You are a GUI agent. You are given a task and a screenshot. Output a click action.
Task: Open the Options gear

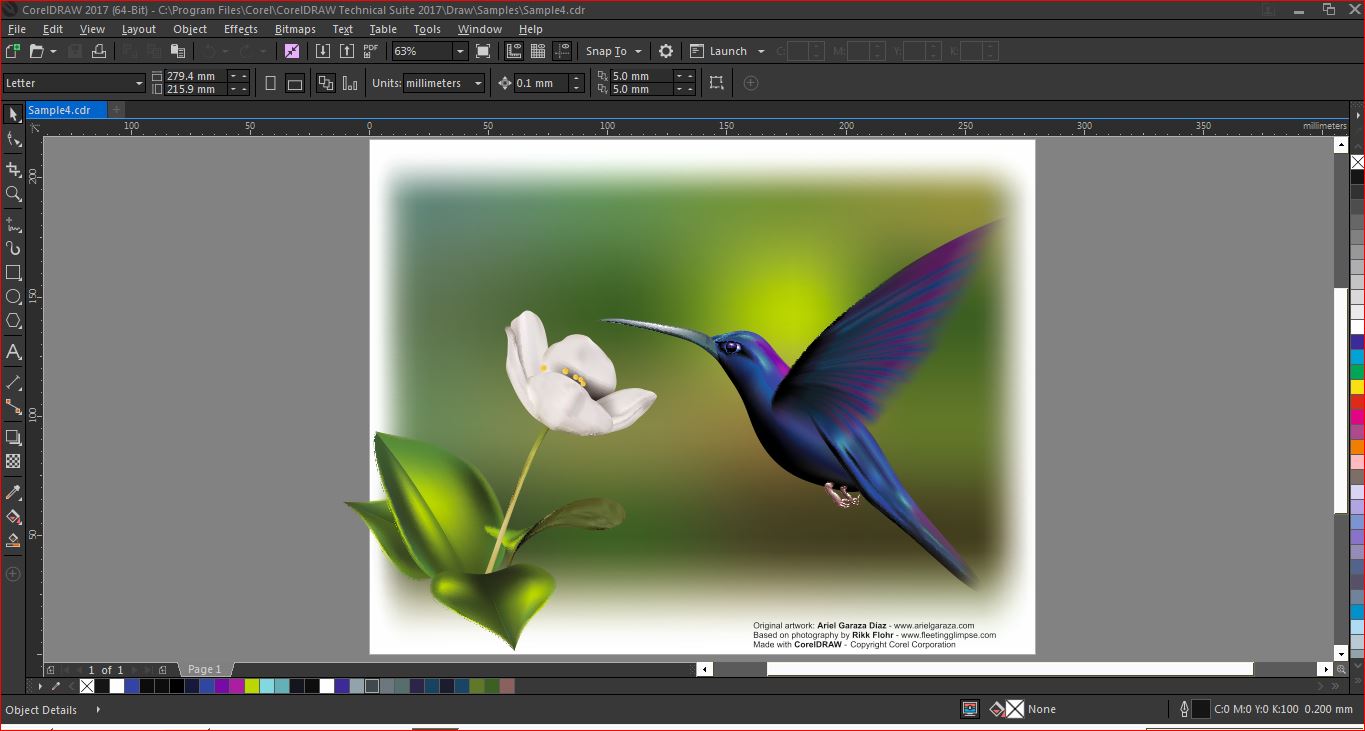666,51
